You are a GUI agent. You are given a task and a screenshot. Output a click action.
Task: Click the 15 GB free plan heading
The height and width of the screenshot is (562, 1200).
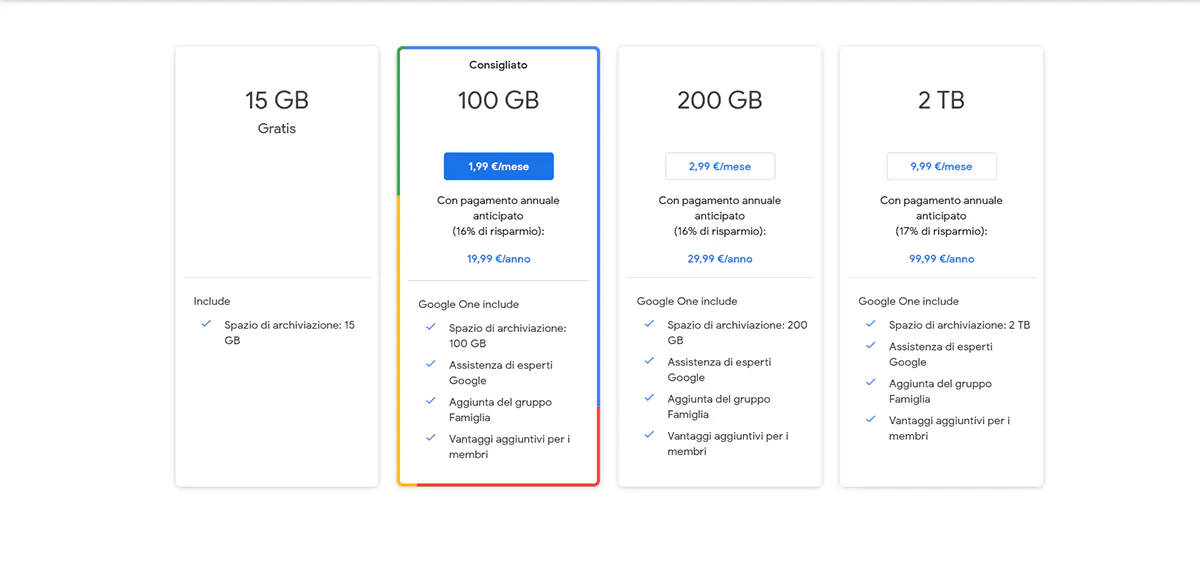pos(277,100)
